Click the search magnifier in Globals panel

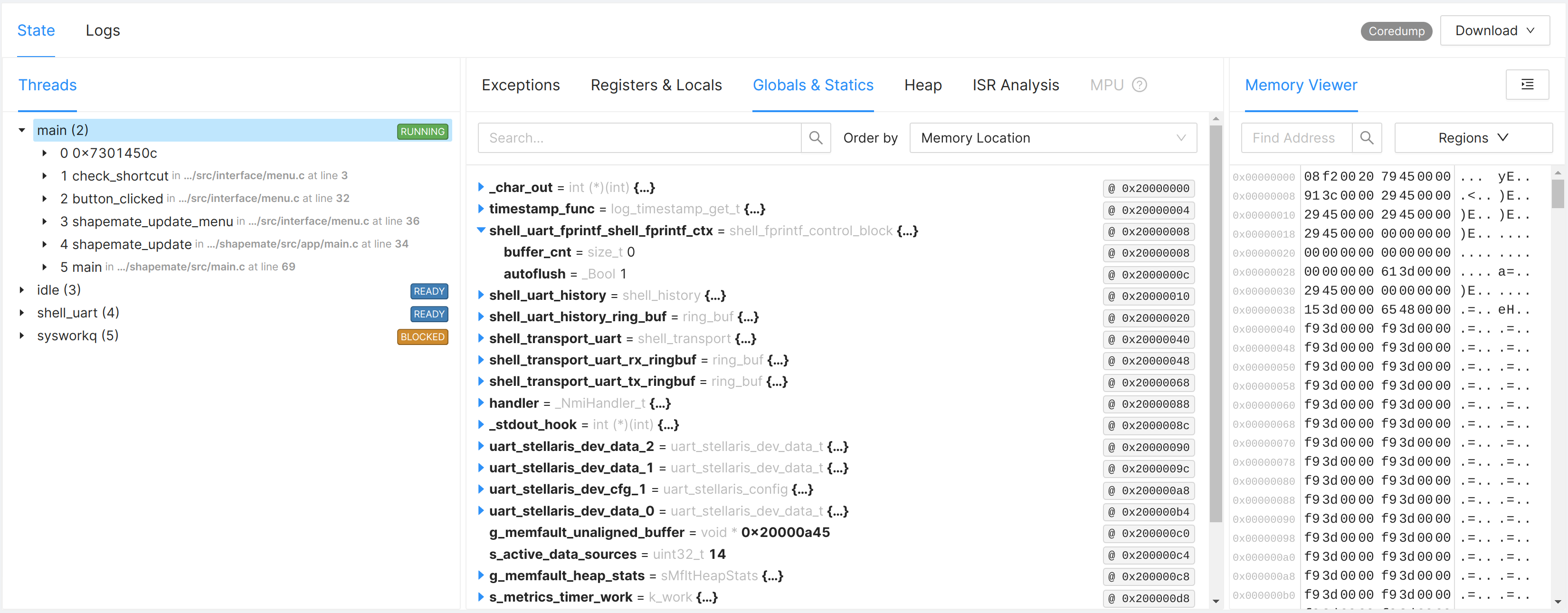click(x=816, y=138)
